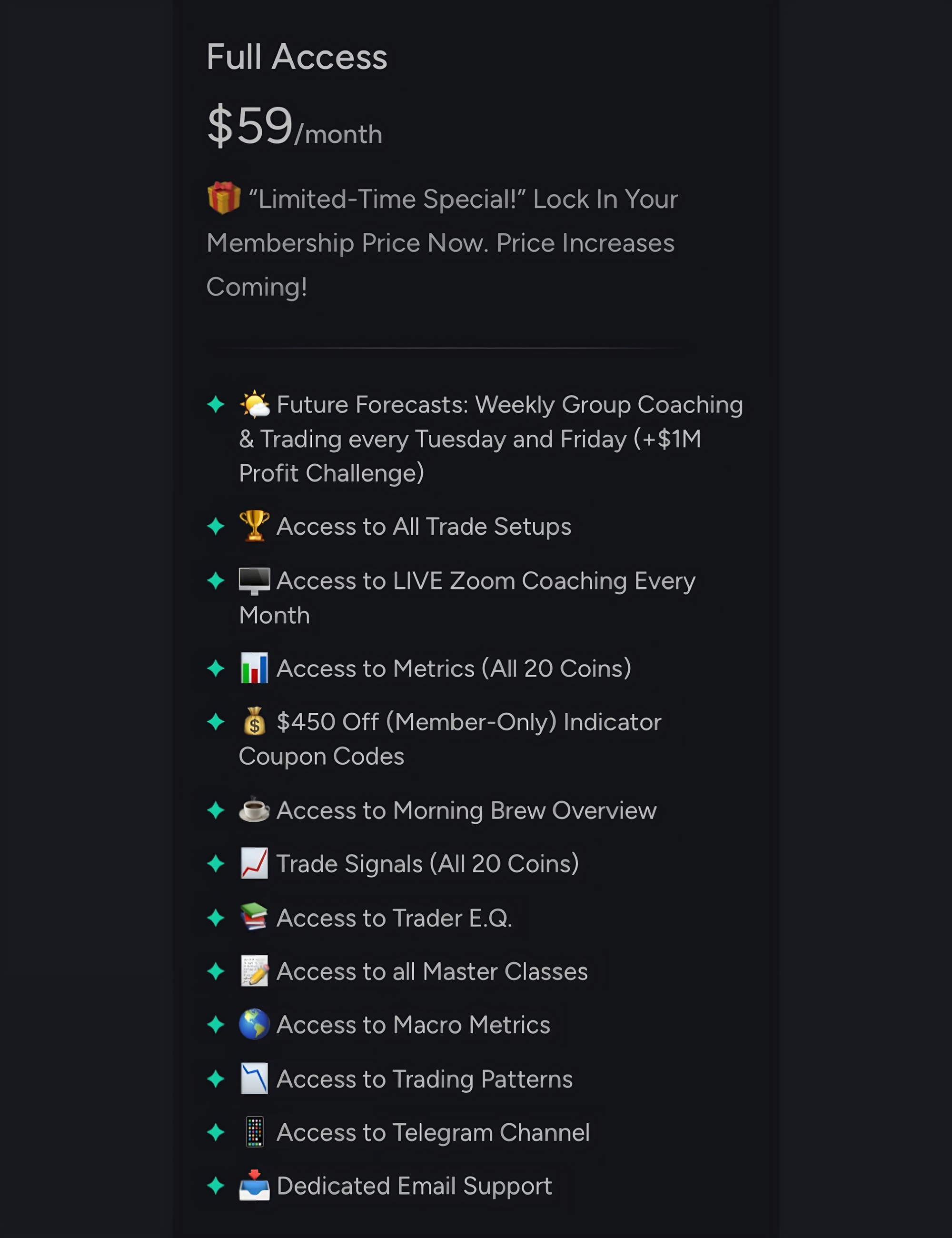Click the gift box emoji icon
This screenshot has height=1238, width=952.
(x=224, y=198)
